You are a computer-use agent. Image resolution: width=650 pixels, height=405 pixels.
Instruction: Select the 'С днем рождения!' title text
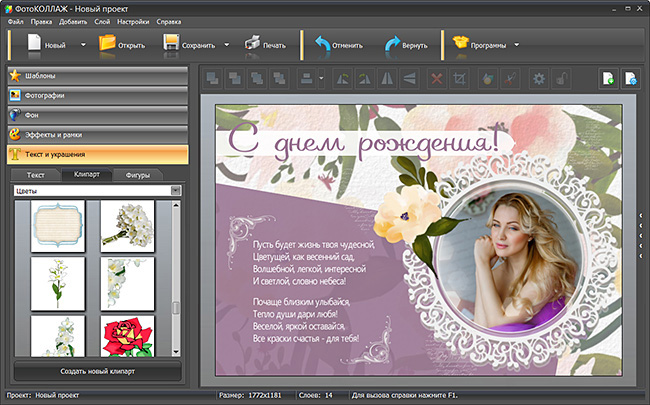pos(364,143)
